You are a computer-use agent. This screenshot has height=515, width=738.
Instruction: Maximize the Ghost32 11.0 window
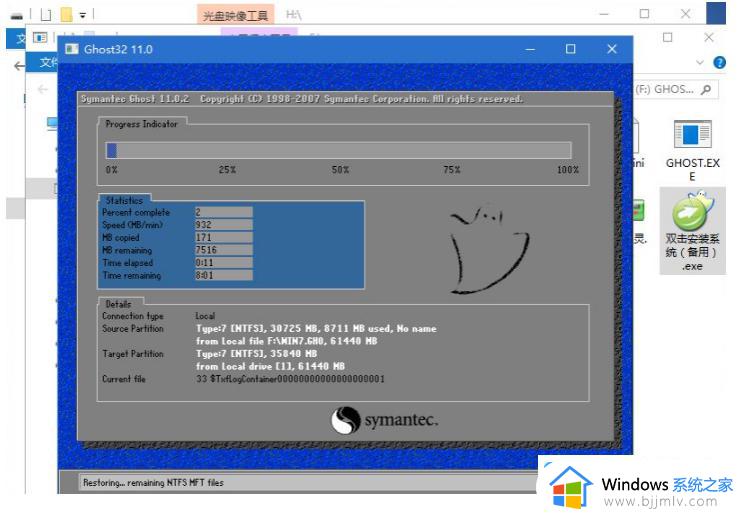pos(570,49)
